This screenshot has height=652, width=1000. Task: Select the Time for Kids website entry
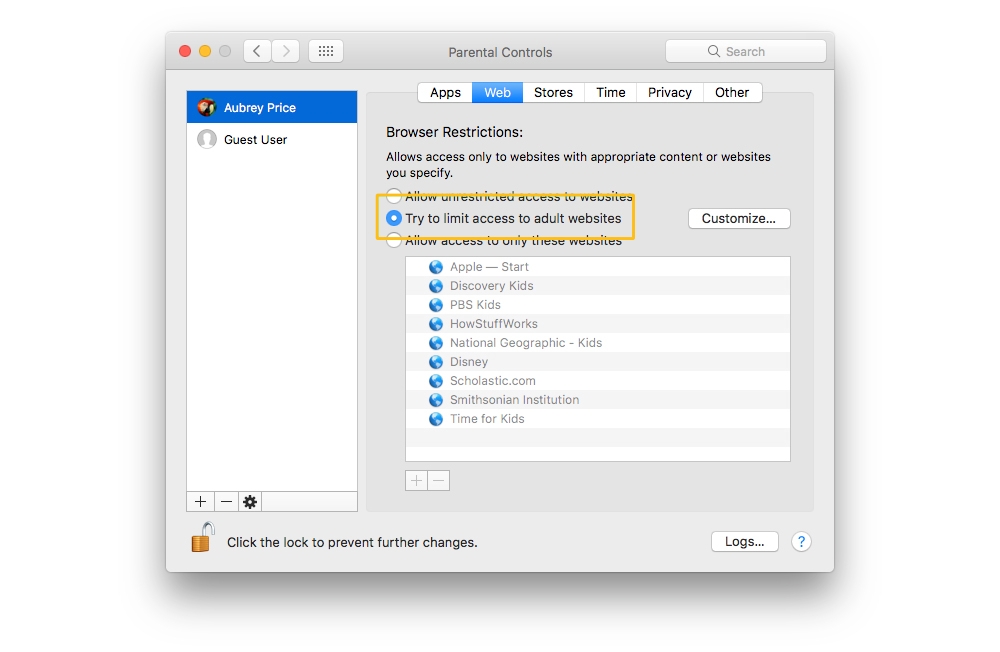coord(598,419)
